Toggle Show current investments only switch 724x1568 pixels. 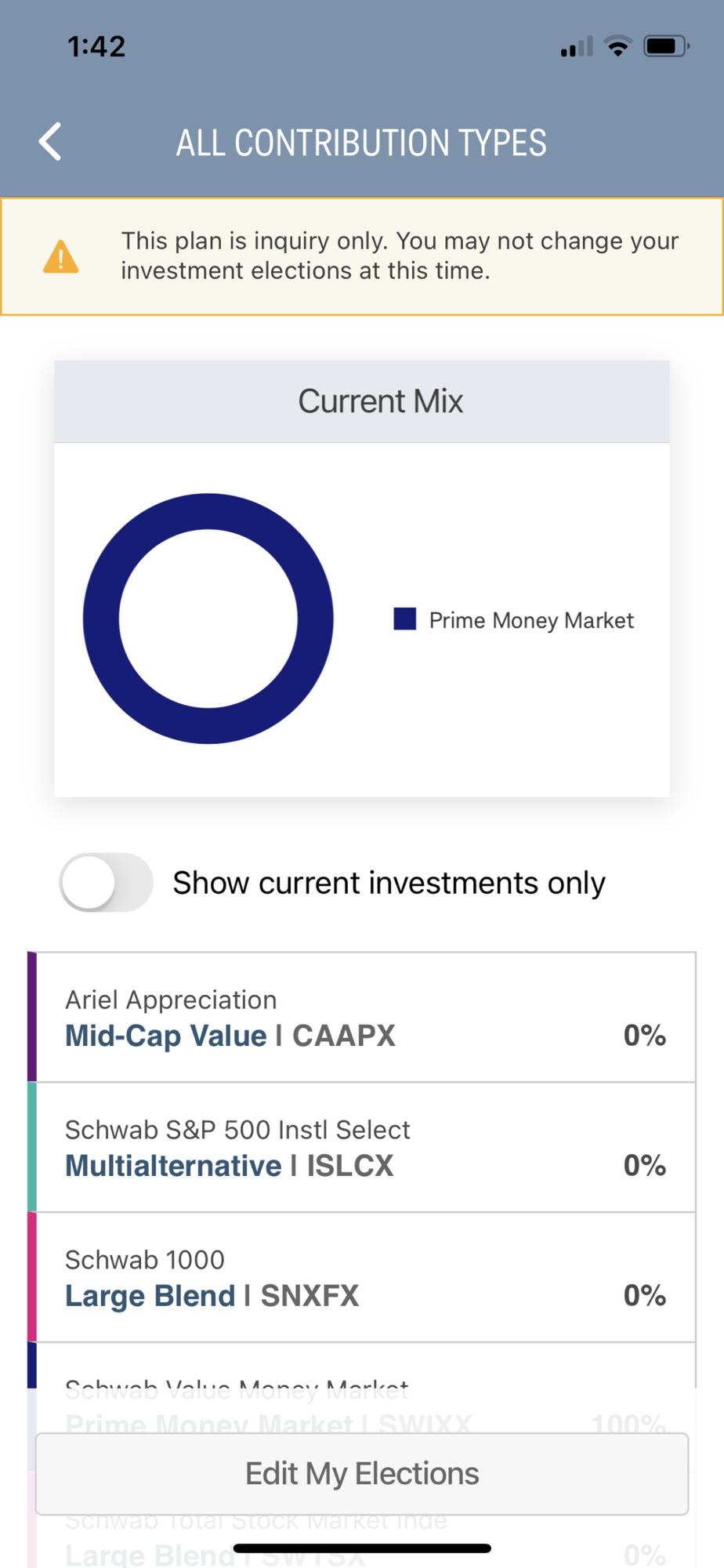[x=107, y=883]
